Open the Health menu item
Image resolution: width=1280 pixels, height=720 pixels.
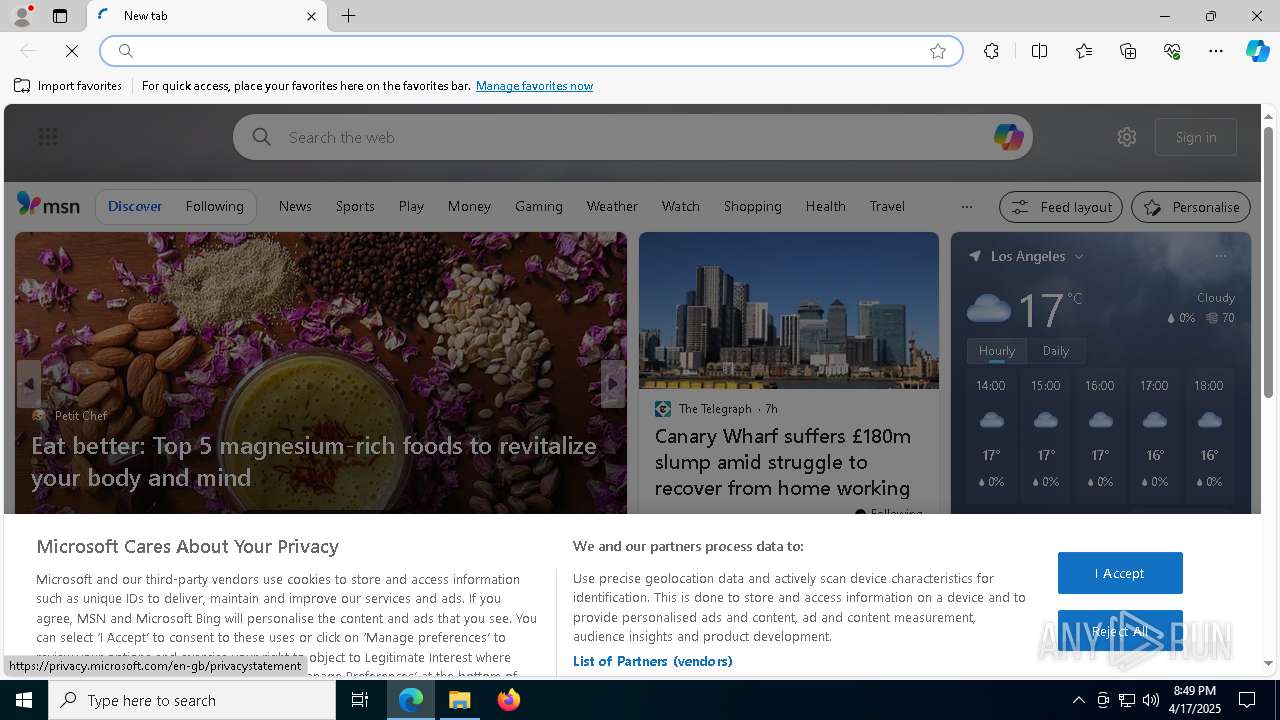pyautogui.click(x=826, y=206)
